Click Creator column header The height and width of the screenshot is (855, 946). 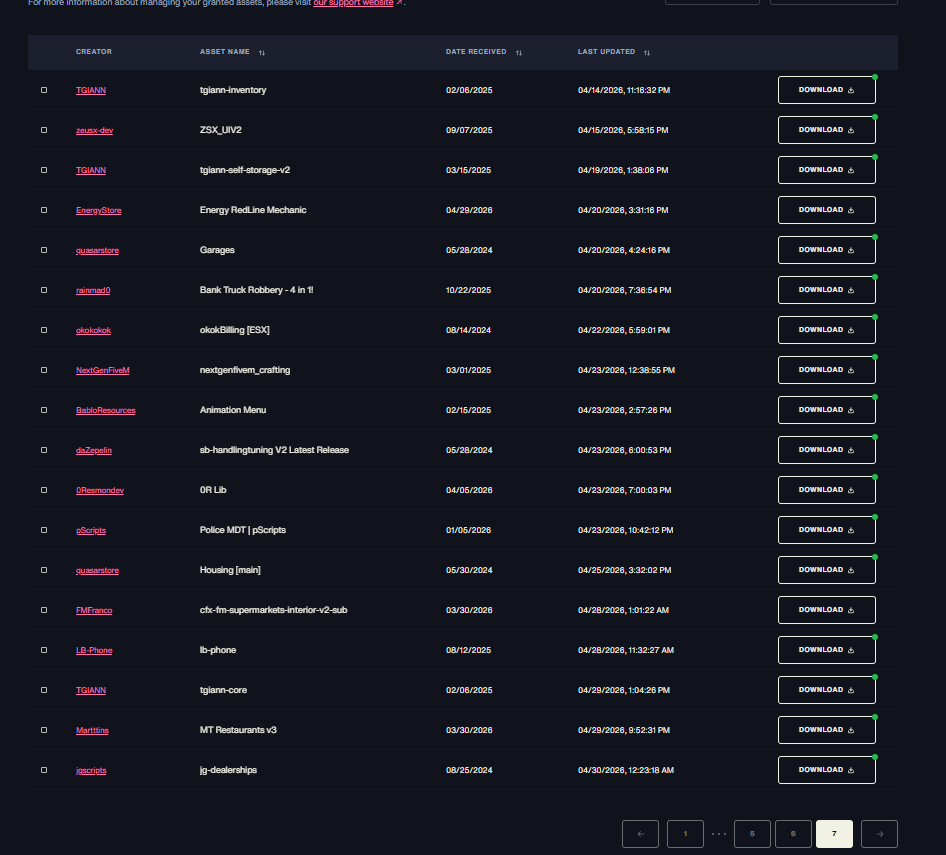click(x=94, y=52)
